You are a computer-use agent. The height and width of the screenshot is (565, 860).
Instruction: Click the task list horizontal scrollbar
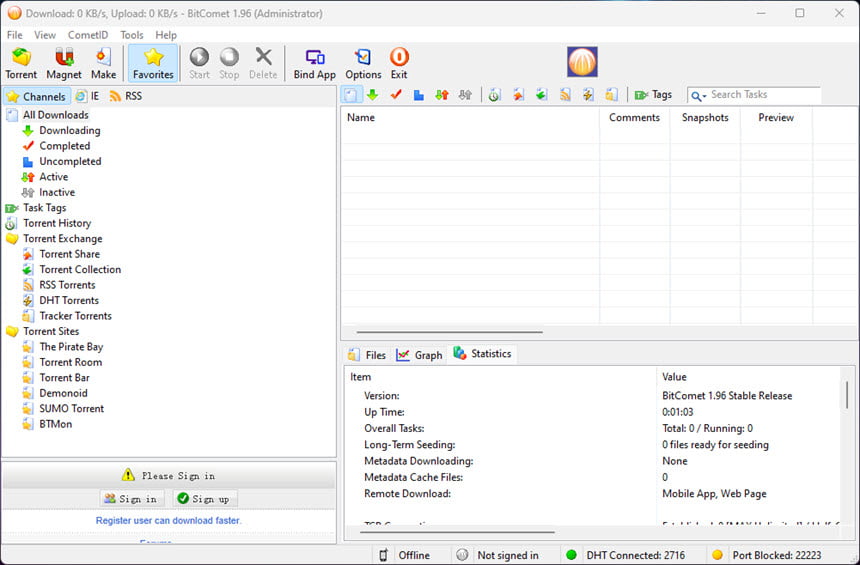[449, 332]
